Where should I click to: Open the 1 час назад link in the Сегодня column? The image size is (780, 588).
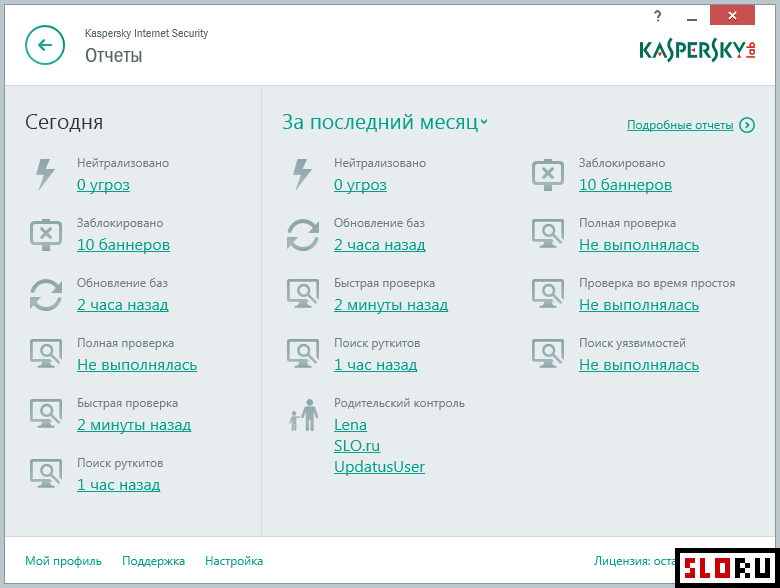tap(118, 485)
